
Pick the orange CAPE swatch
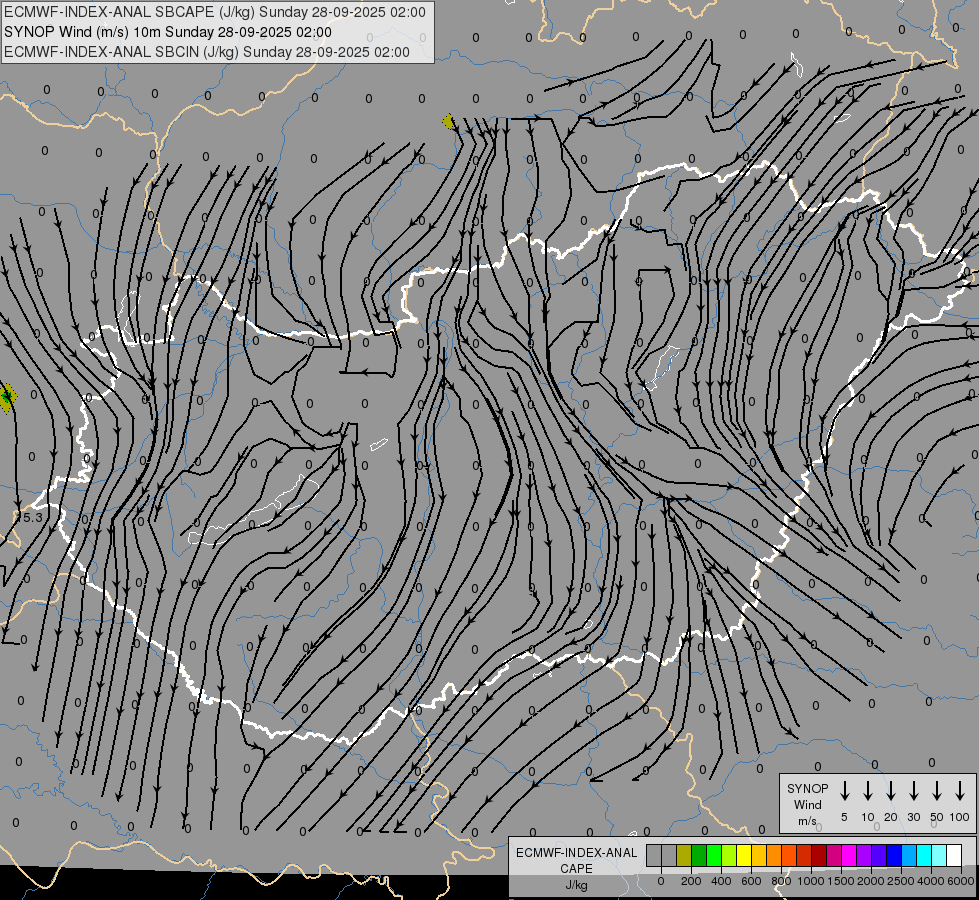pyautogui.click(x=774, y=855)
